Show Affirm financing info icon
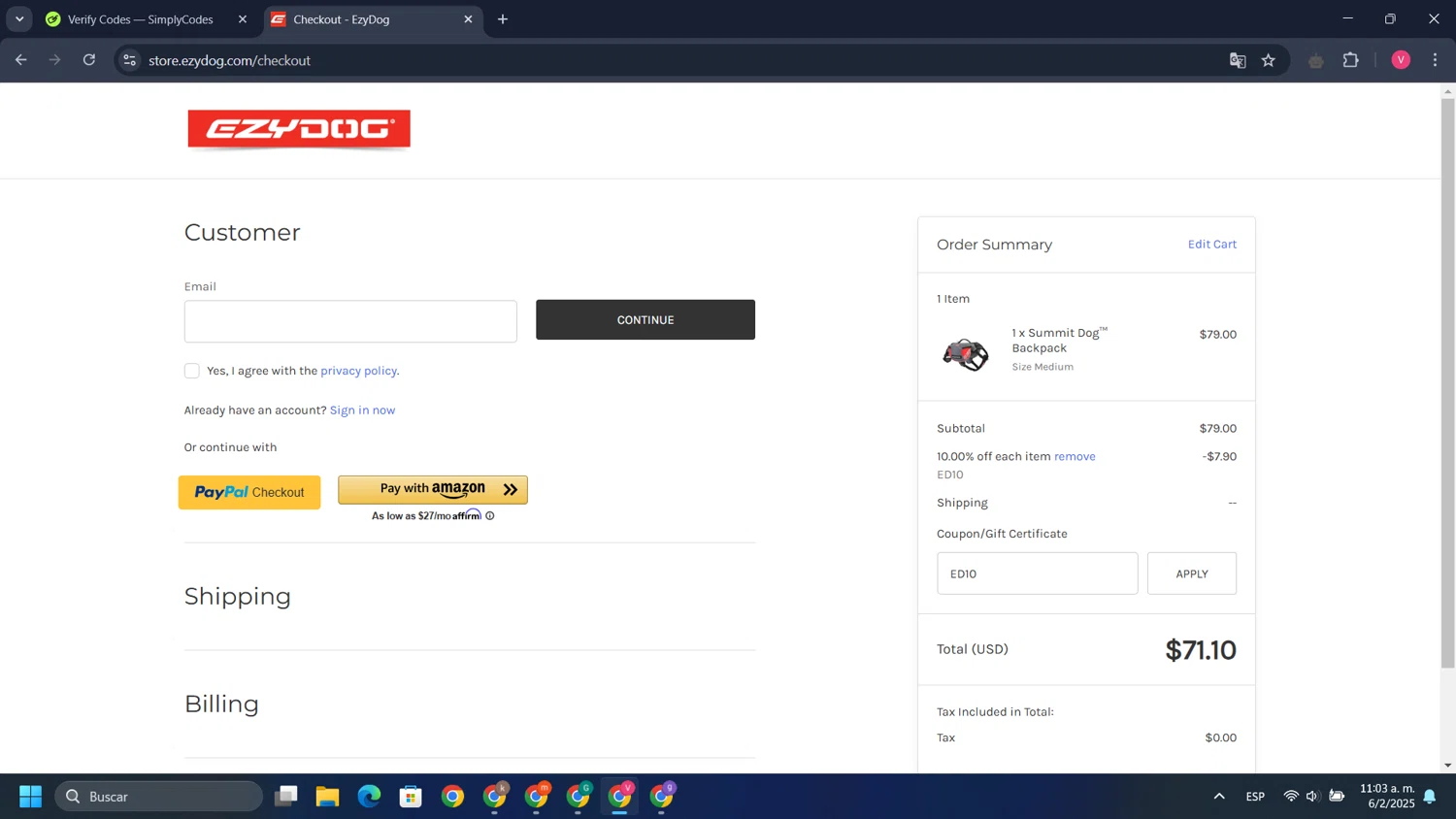 coord(490,516)
